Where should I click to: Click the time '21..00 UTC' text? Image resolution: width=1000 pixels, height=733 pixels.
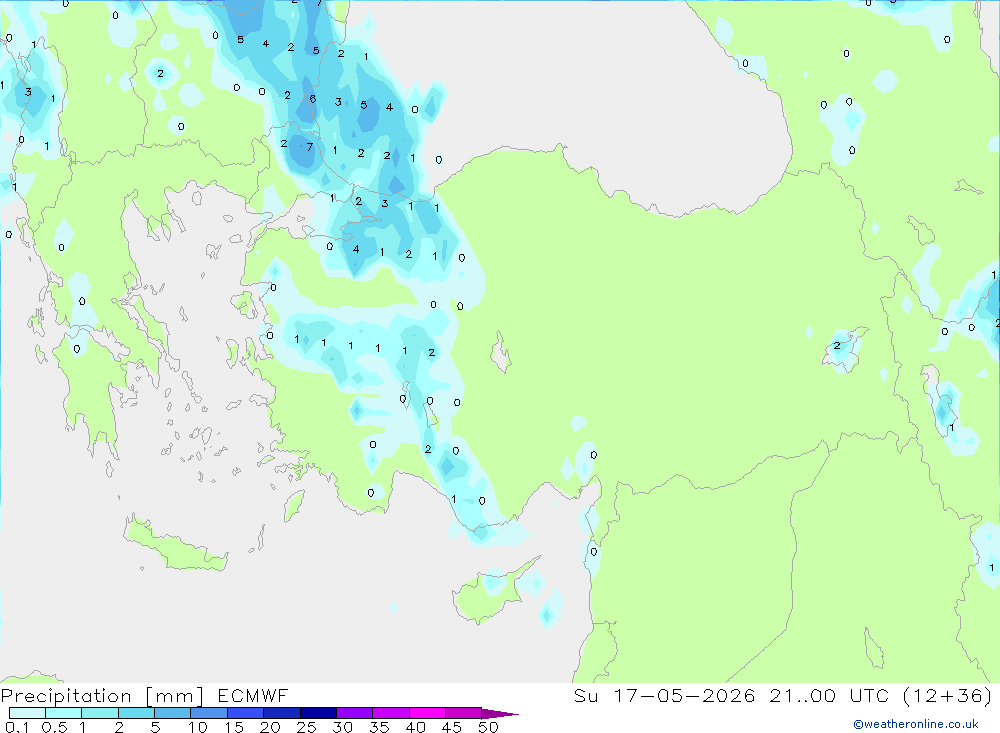tap(829, 695)
